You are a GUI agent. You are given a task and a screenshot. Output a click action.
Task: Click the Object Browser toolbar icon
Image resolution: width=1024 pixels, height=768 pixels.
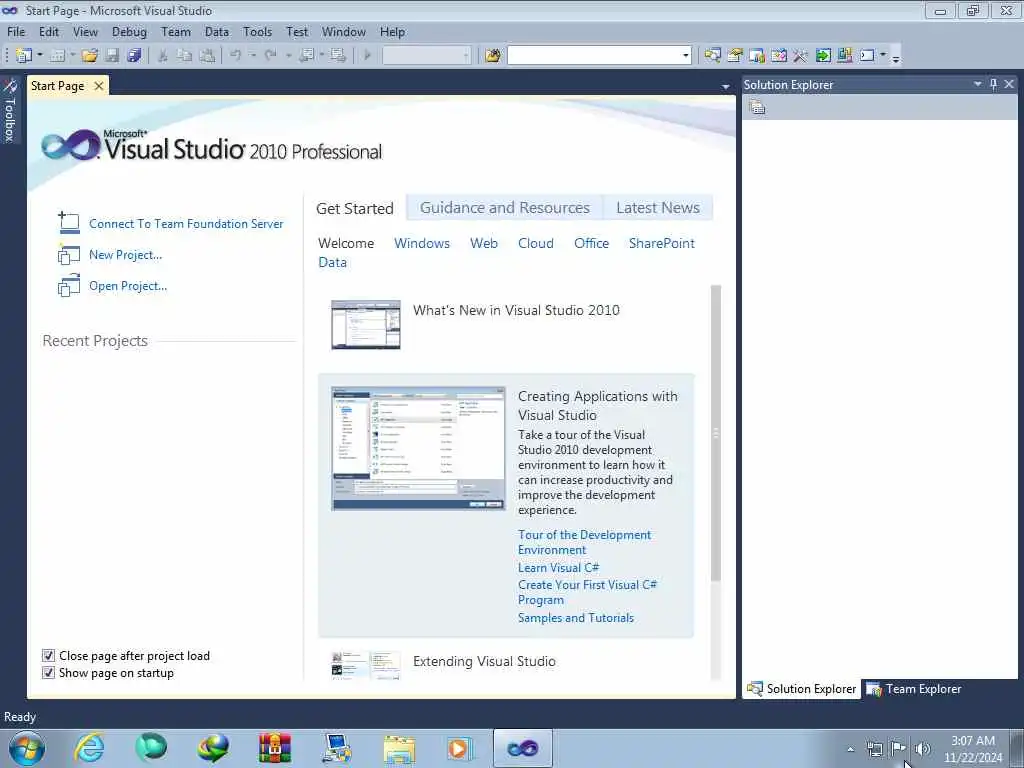[x=778, y=56]
